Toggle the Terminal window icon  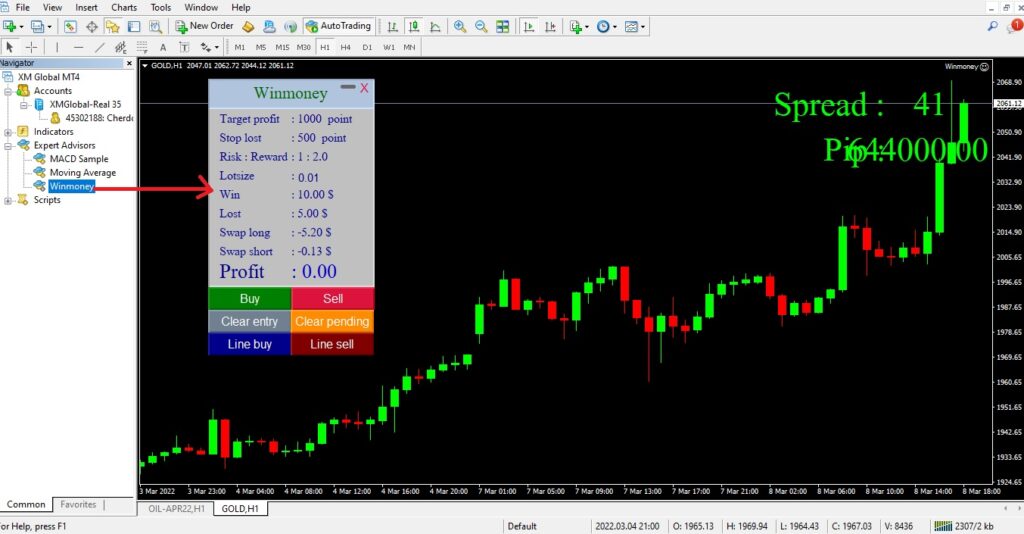click(134, 26)
